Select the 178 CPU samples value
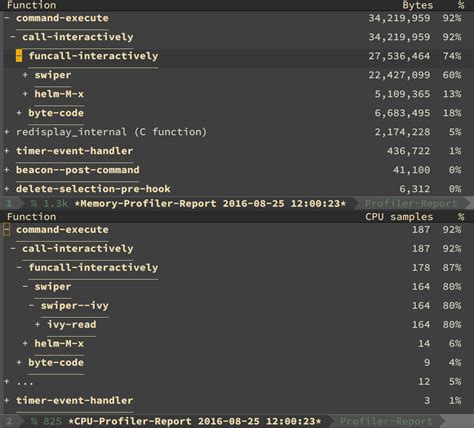The image size is (474, 428). pyautogui.click(x=421, y=268)
